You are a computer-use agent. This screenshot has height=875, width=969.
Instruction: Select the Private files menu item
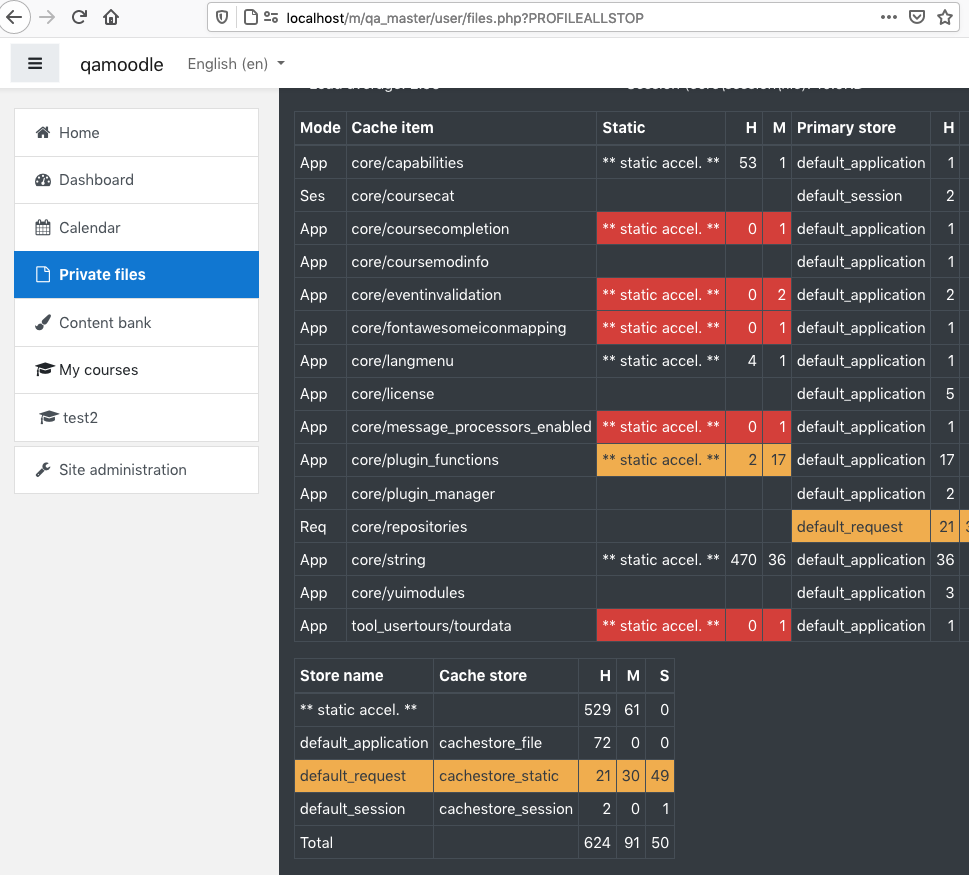137,274
